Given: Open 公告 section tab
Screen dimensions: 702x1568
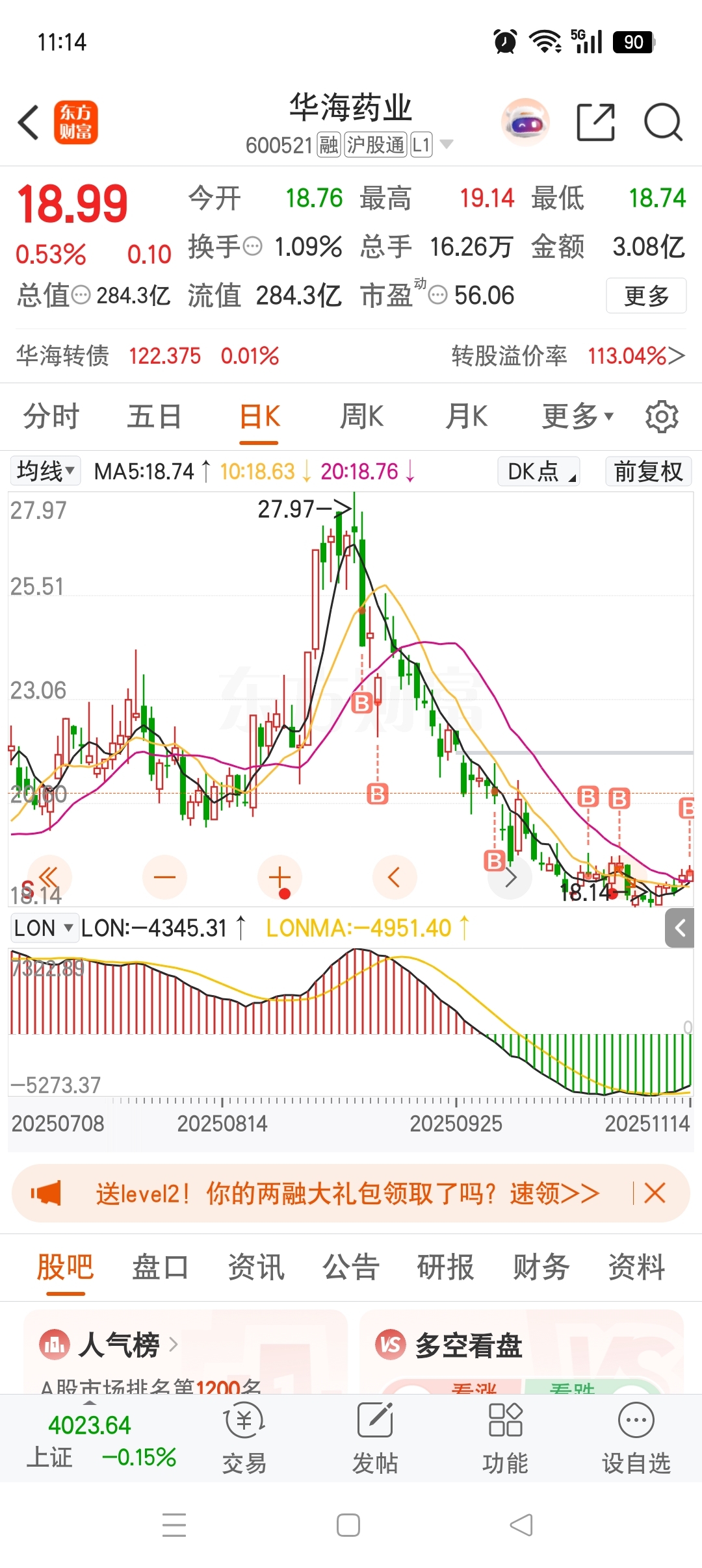Looking at the screenshot, I should [351, 1267].
